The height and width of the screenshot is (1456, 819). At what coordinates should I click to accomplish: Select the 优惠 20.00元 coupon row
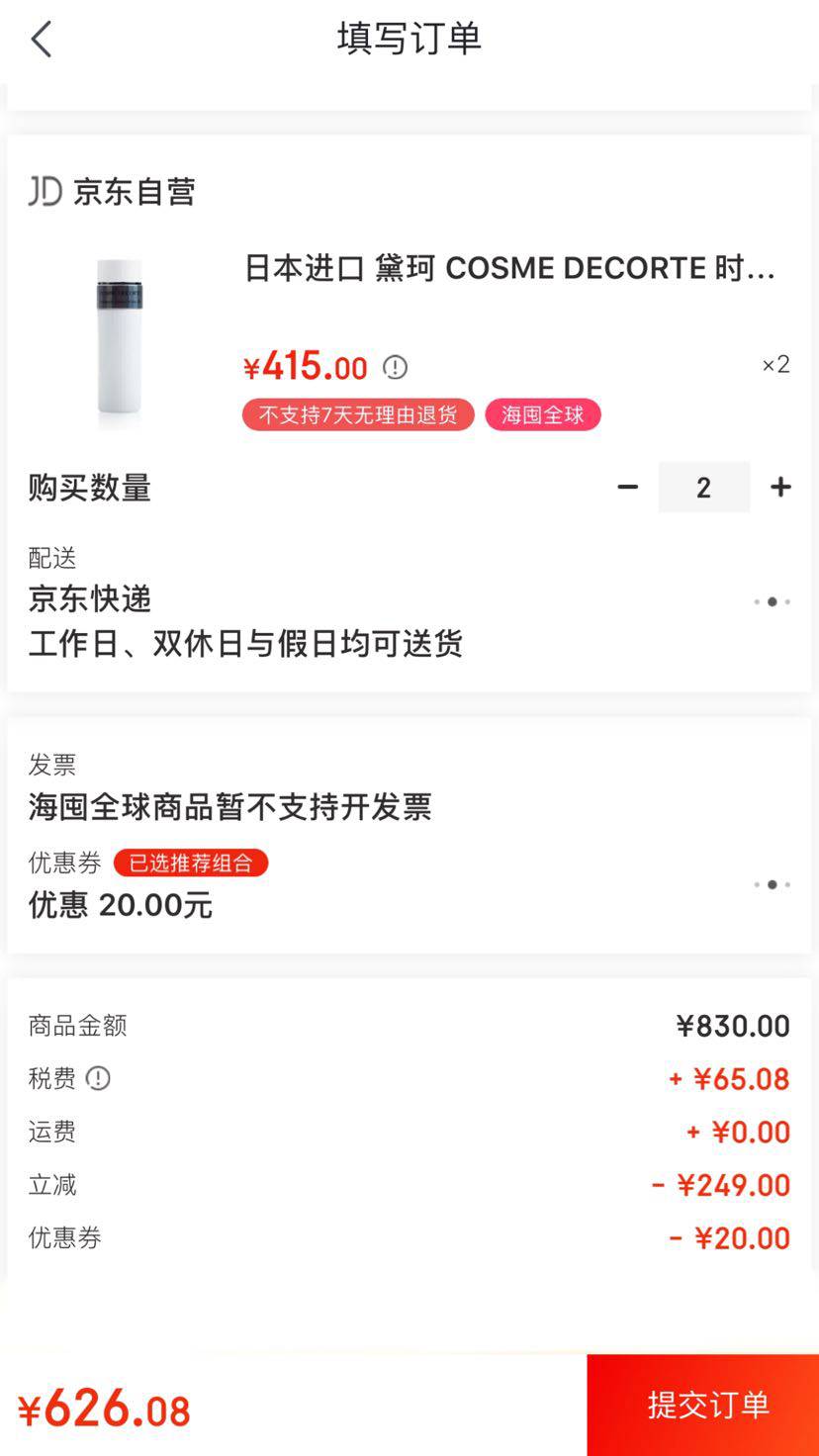coord(121,905)
